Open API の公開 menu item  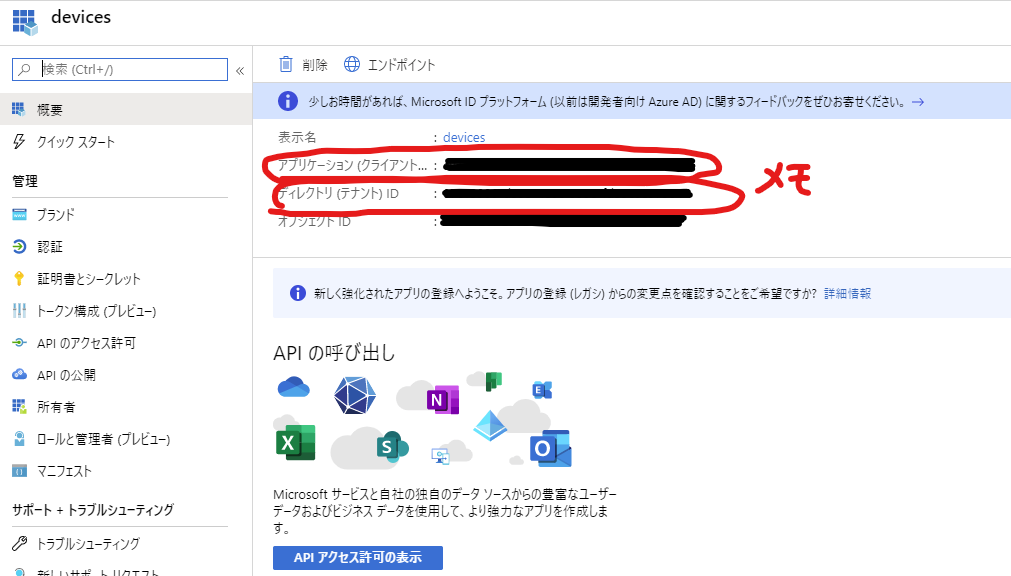66,375
